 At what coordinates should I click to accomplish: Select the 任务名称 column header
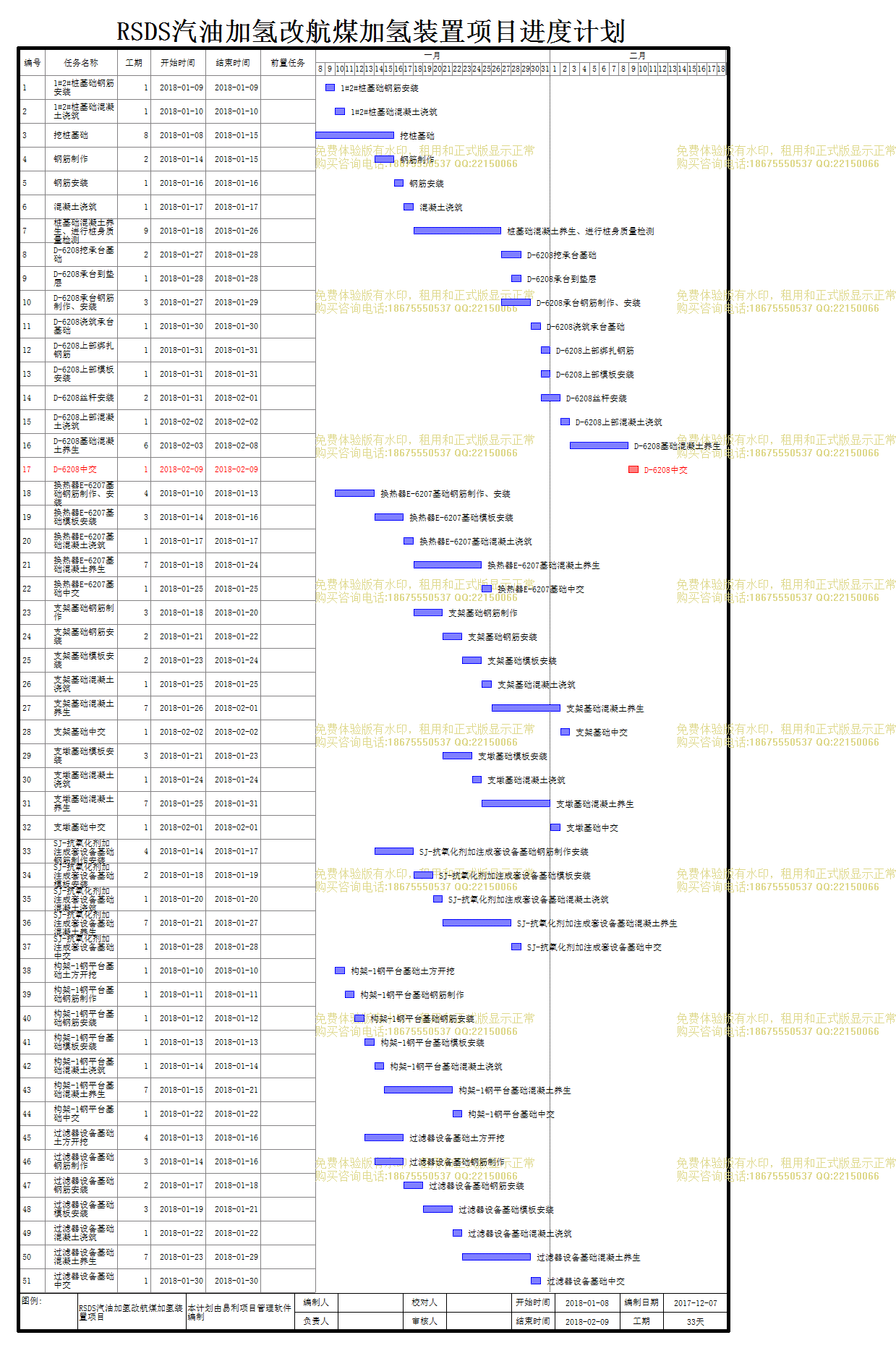tap(81, 63)
